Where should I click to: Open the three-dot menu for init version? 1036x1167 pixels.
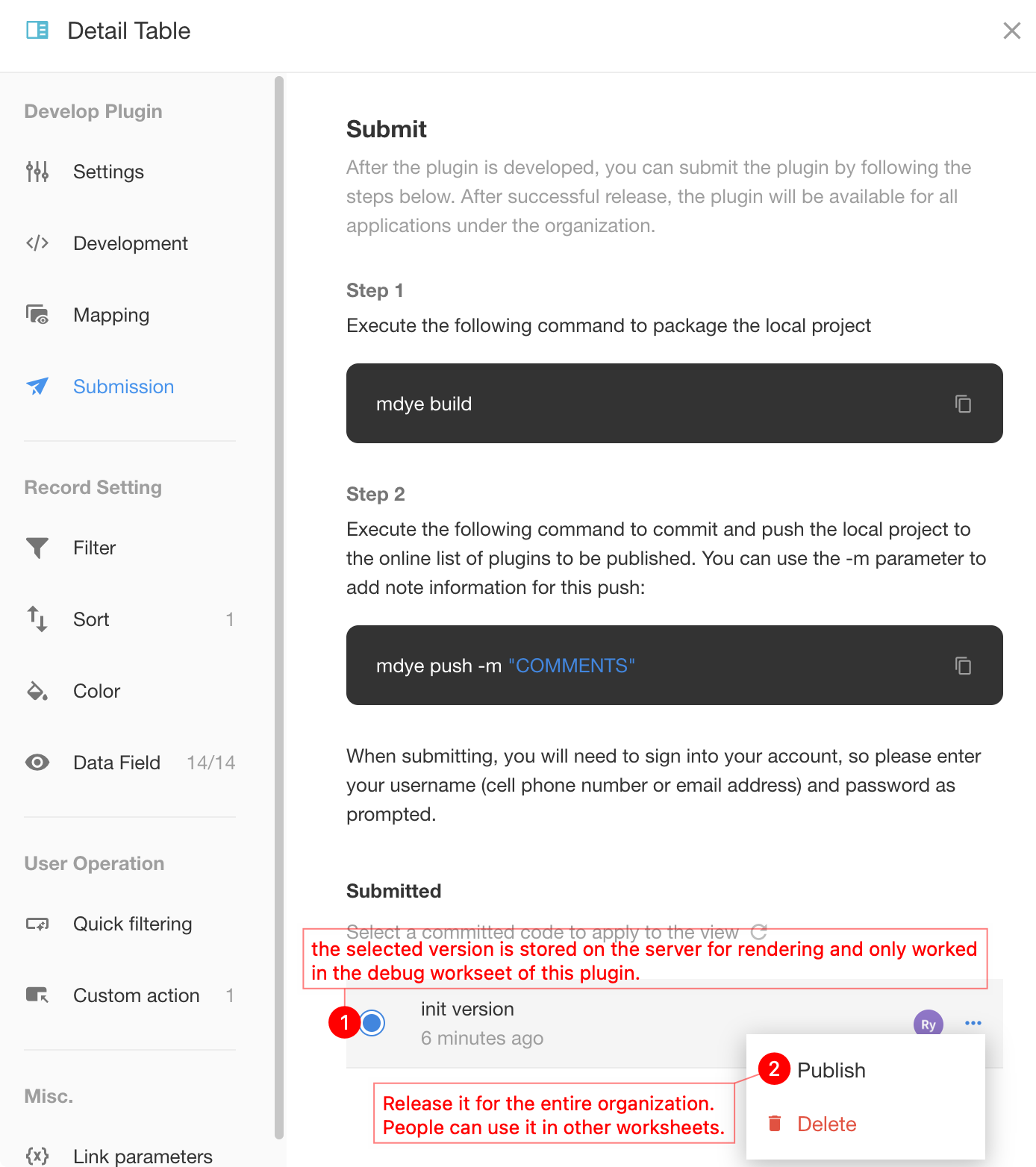[973, 1023]
